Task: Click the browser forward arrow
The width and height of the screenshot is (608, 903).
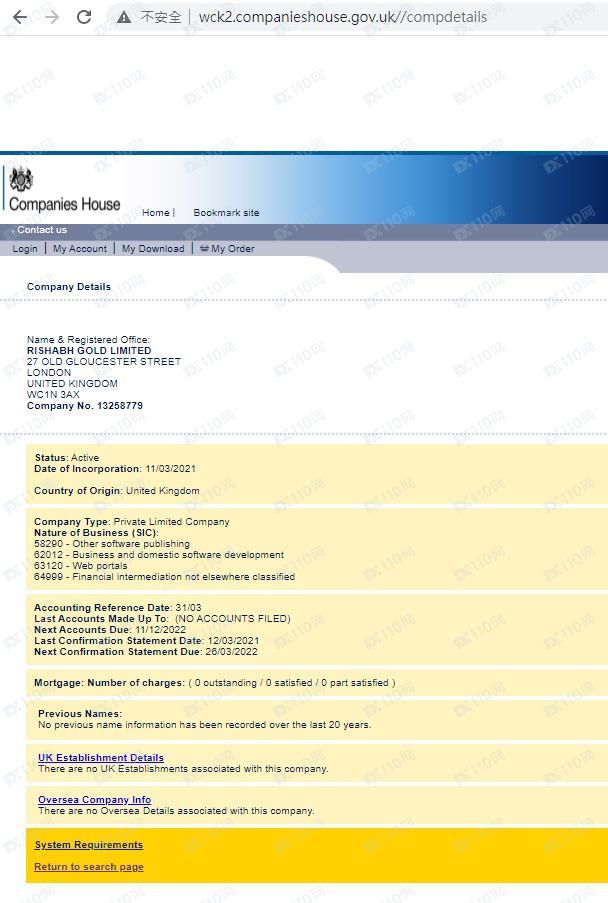Action: click(x=52, y=17)
